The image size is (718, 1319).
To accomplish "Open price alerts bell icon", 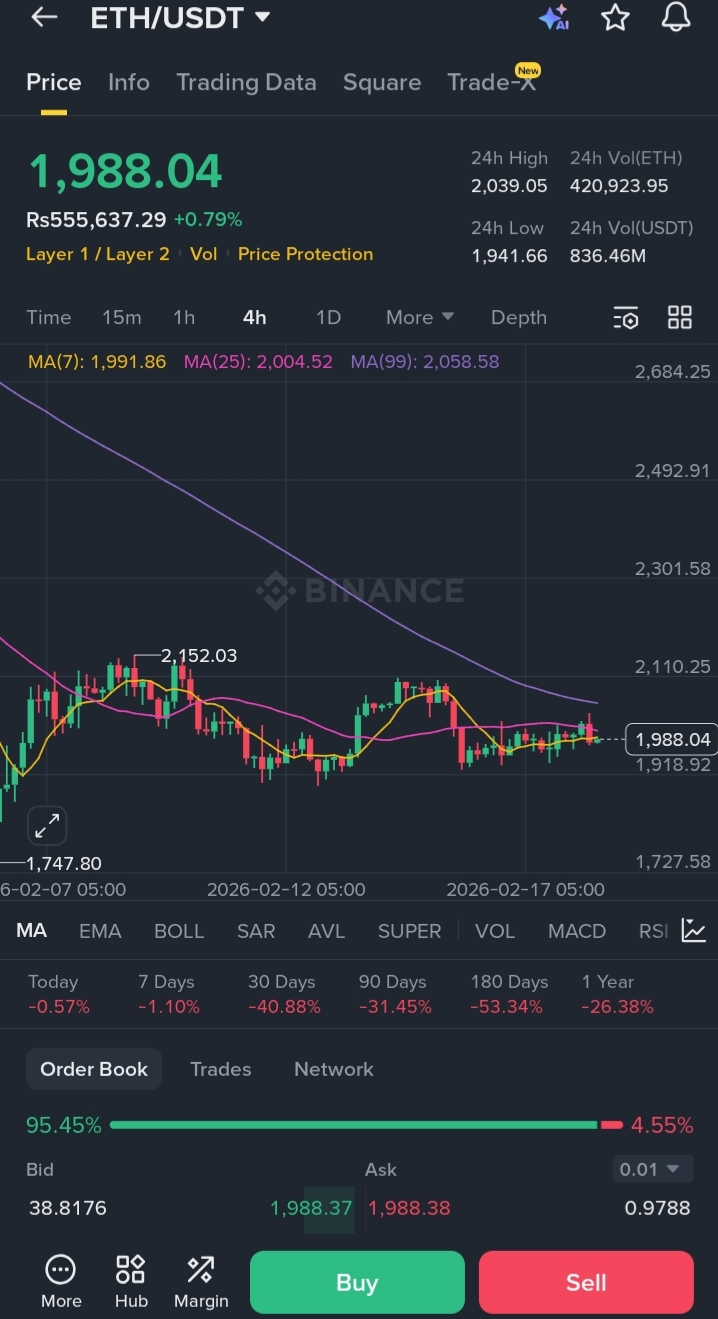I will pyautogui.click(x=677, y=17).
